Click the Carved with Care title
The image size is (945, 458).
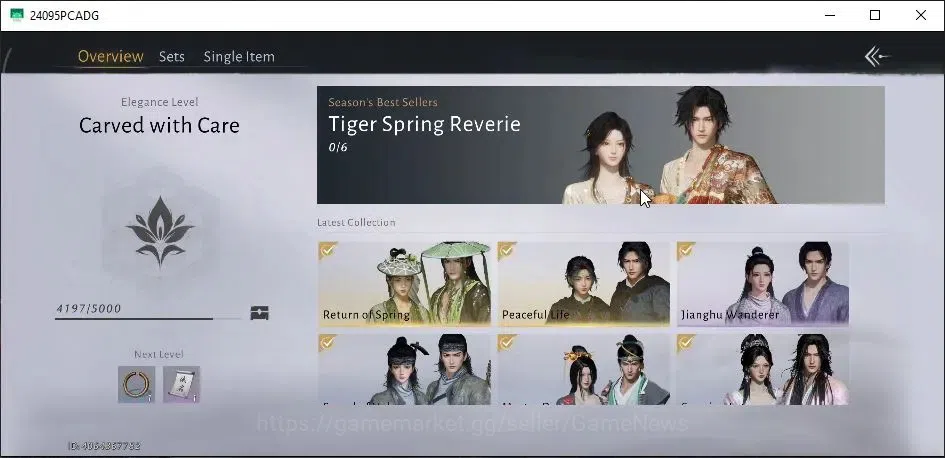159,125
